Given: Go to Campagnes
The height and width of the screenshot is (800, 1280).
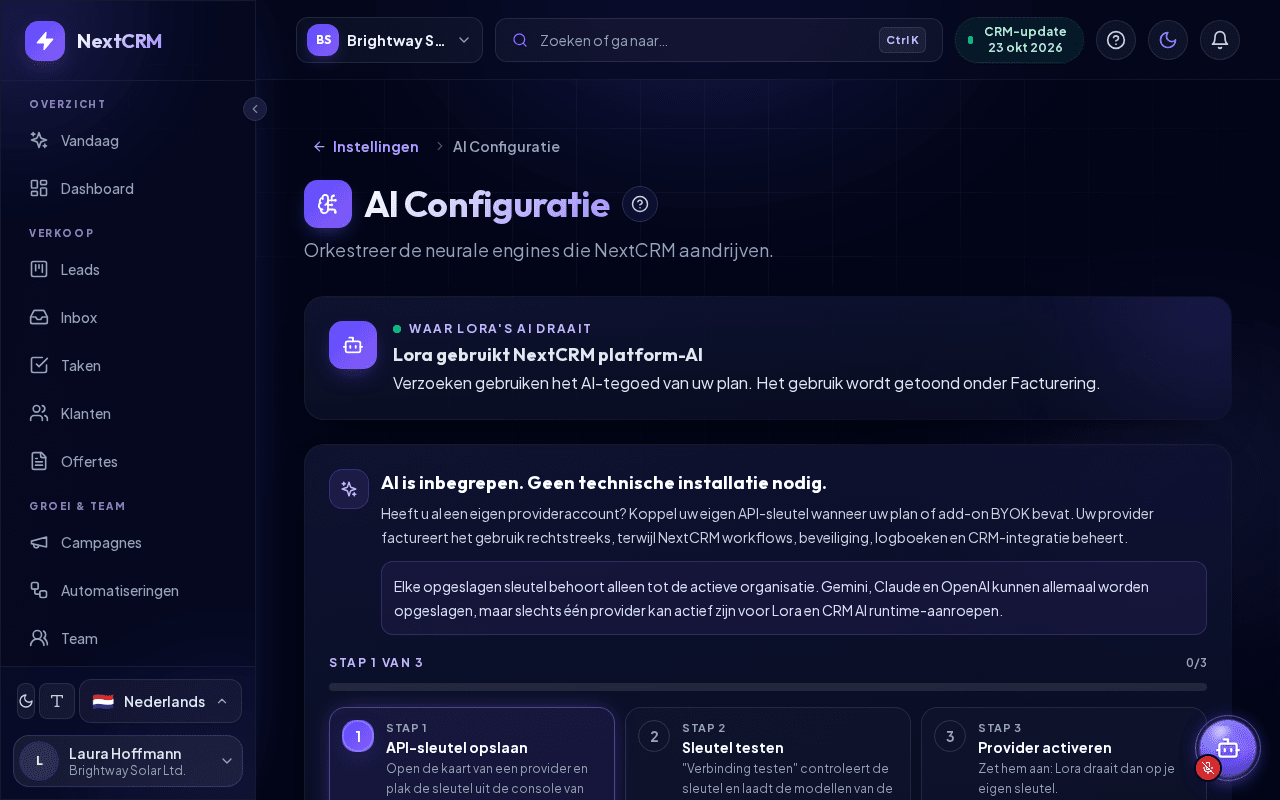Looking at the screenshot, I should 128,542.
